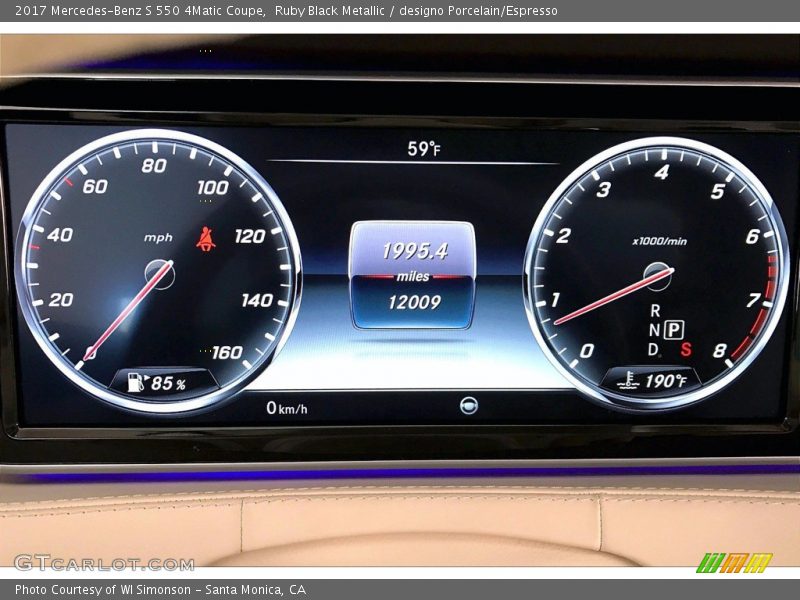This screenshot has height=600, width=800.
Task: Click the 8 mark on tachometer
Action: coord(720,351)
